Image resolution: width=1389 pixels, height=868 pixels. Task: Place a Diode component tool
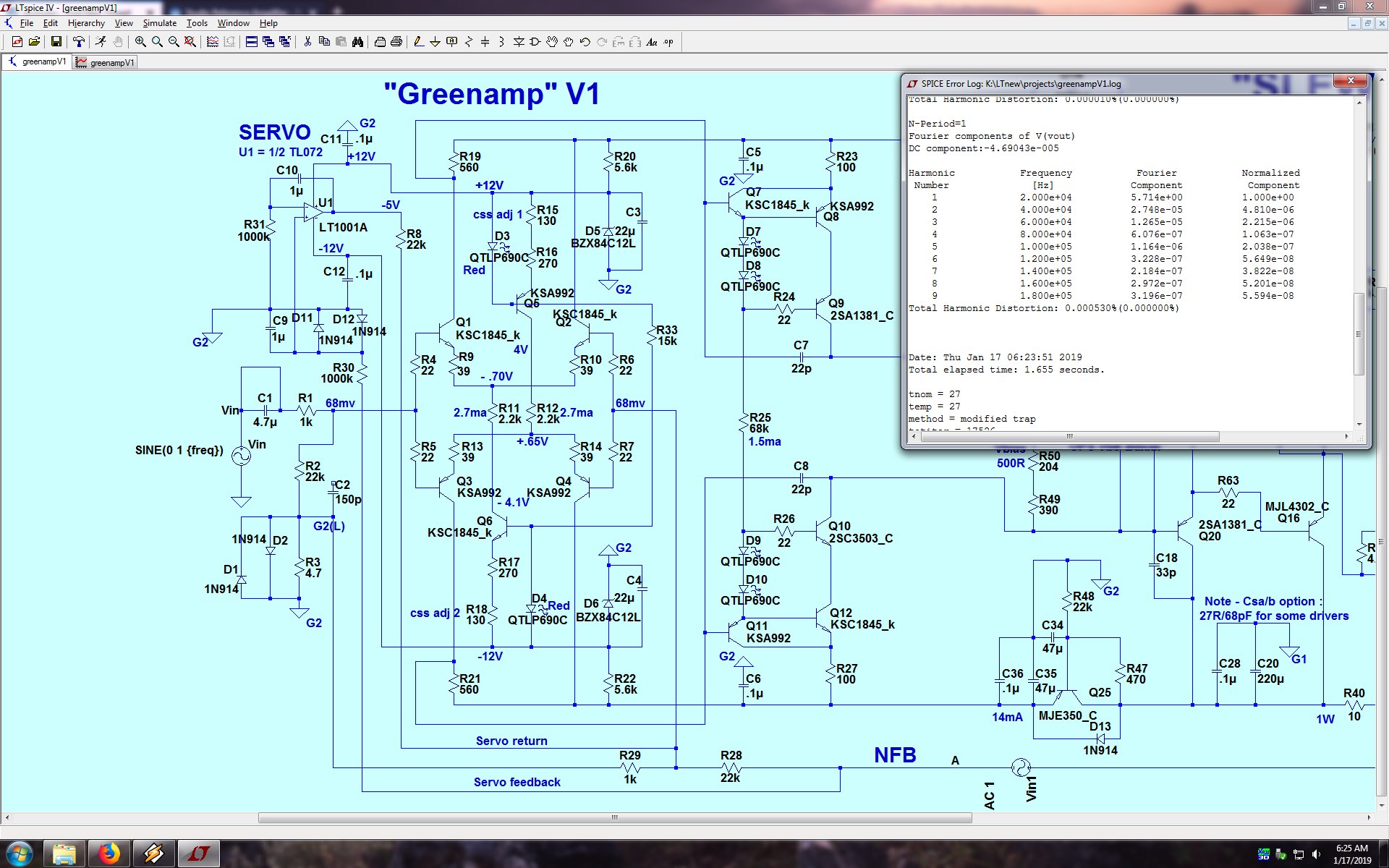pyautogui.click(x=519, y=42)
